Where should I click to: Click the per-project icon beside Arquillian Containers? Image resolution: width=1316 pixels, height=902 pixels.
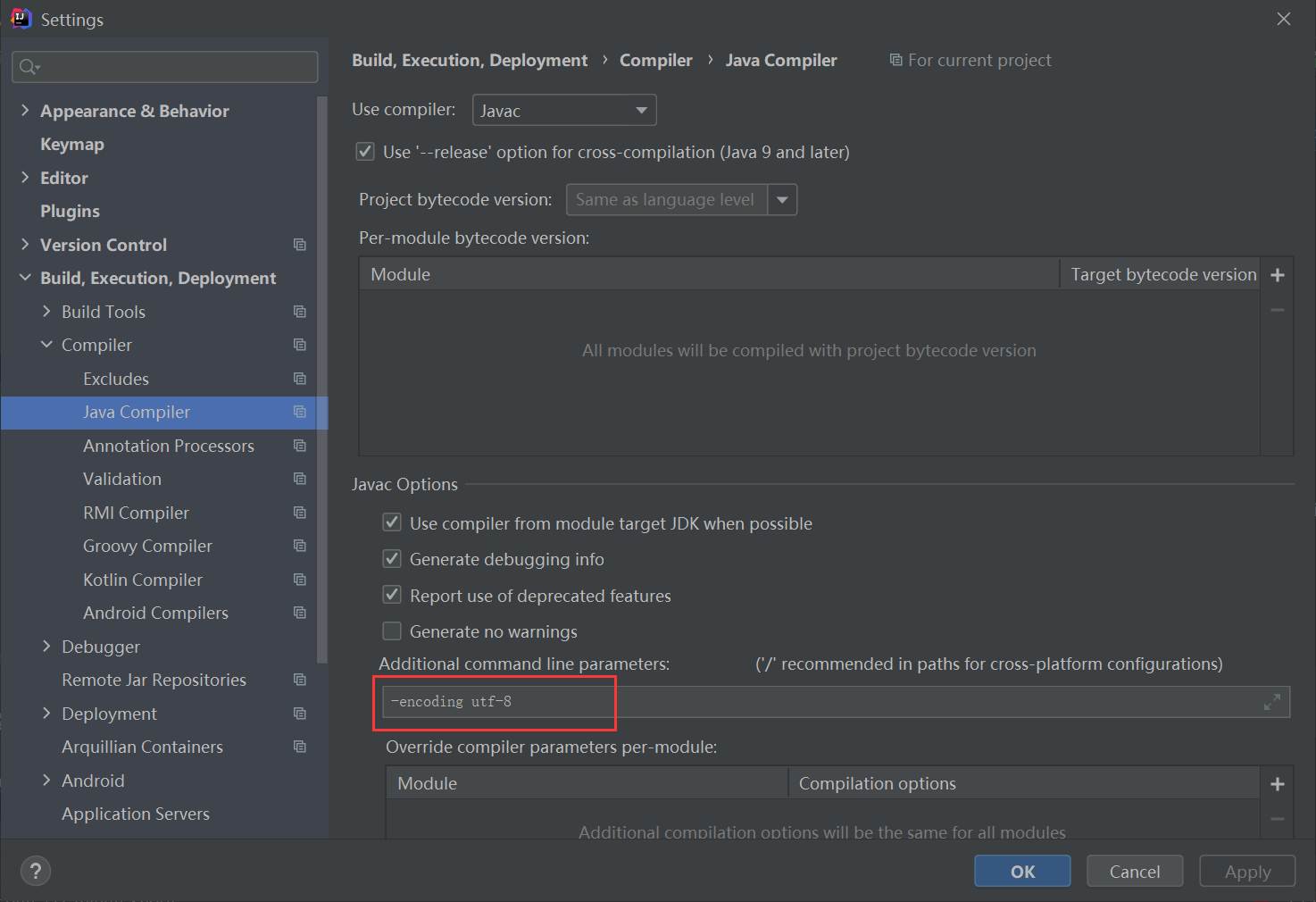tap(300, 747)
